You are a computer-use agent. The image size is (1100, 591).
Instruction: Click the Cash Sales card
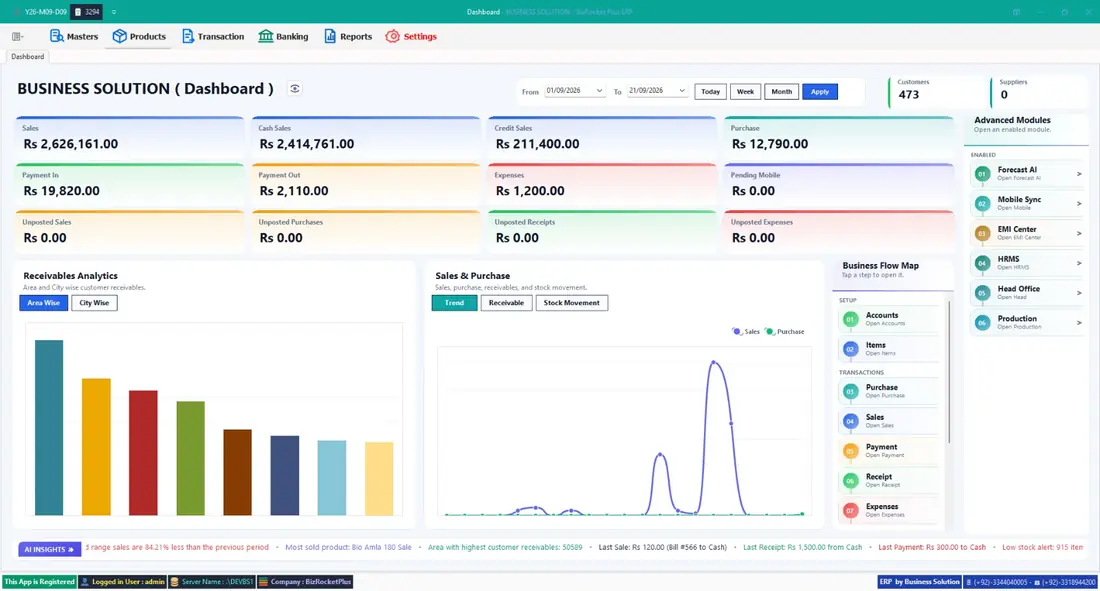pyautogui.click(x=366, y=138)
